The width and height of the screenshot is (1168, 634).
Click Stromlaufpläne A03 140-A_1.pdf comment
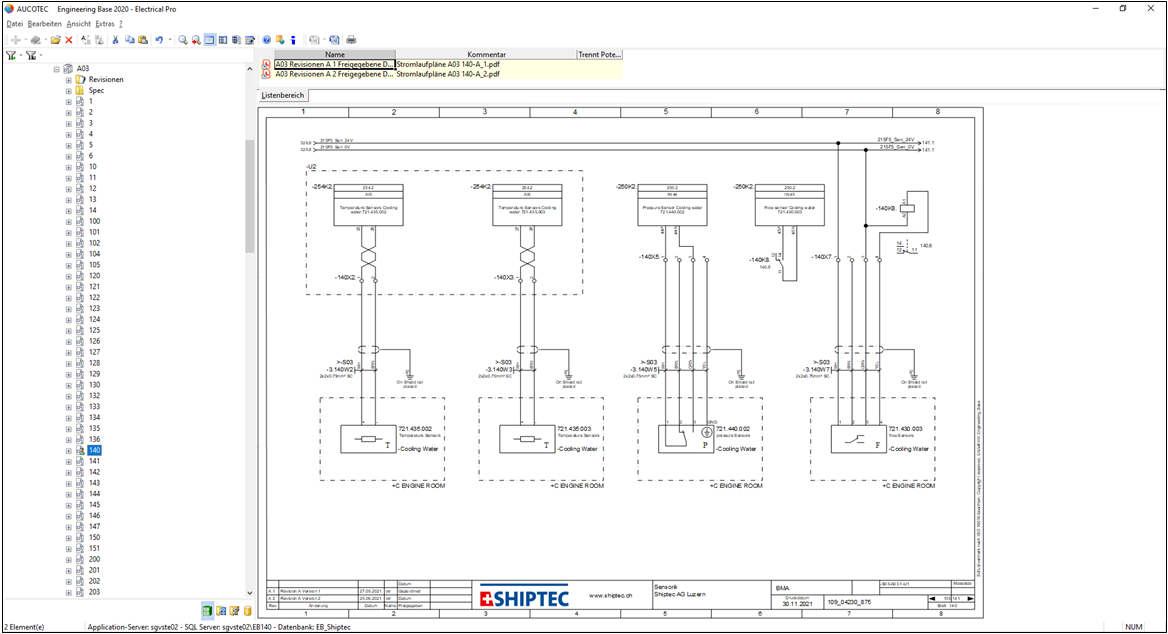(x=448, y=65)
